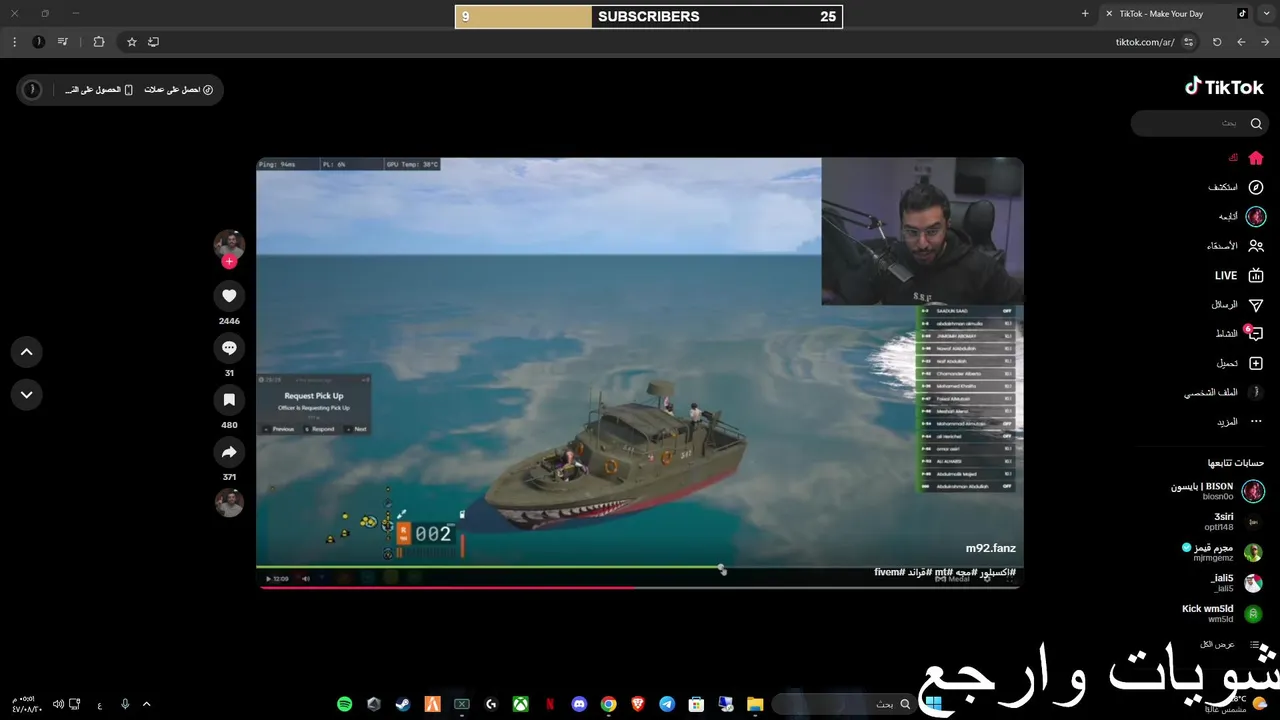1280x720 pixels.
Task: Open the TikTok logo home link
Action: 1224,87
